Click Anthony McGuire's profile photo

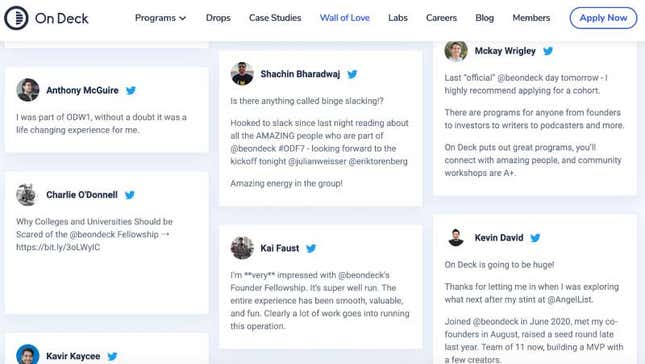coord(28,90)
